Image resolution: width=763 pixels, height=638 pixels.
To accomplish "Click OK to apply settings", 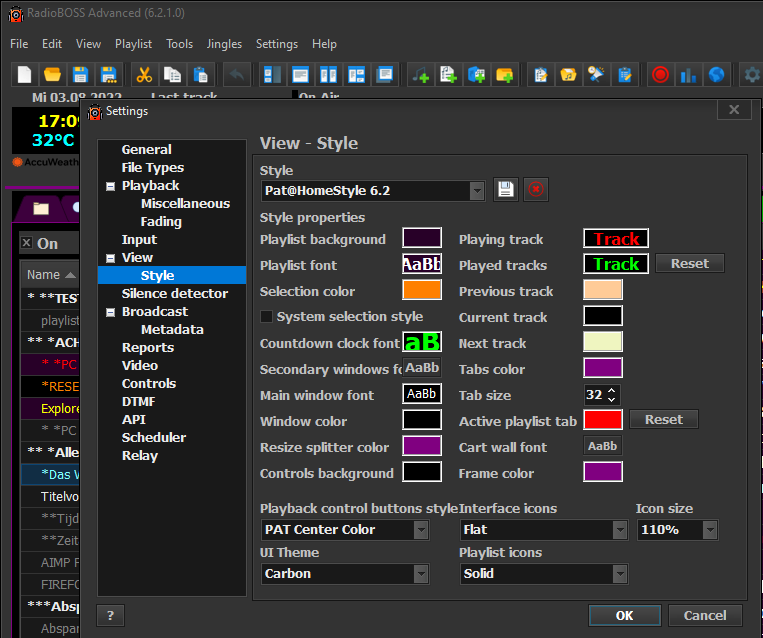I will click(624, 616).
